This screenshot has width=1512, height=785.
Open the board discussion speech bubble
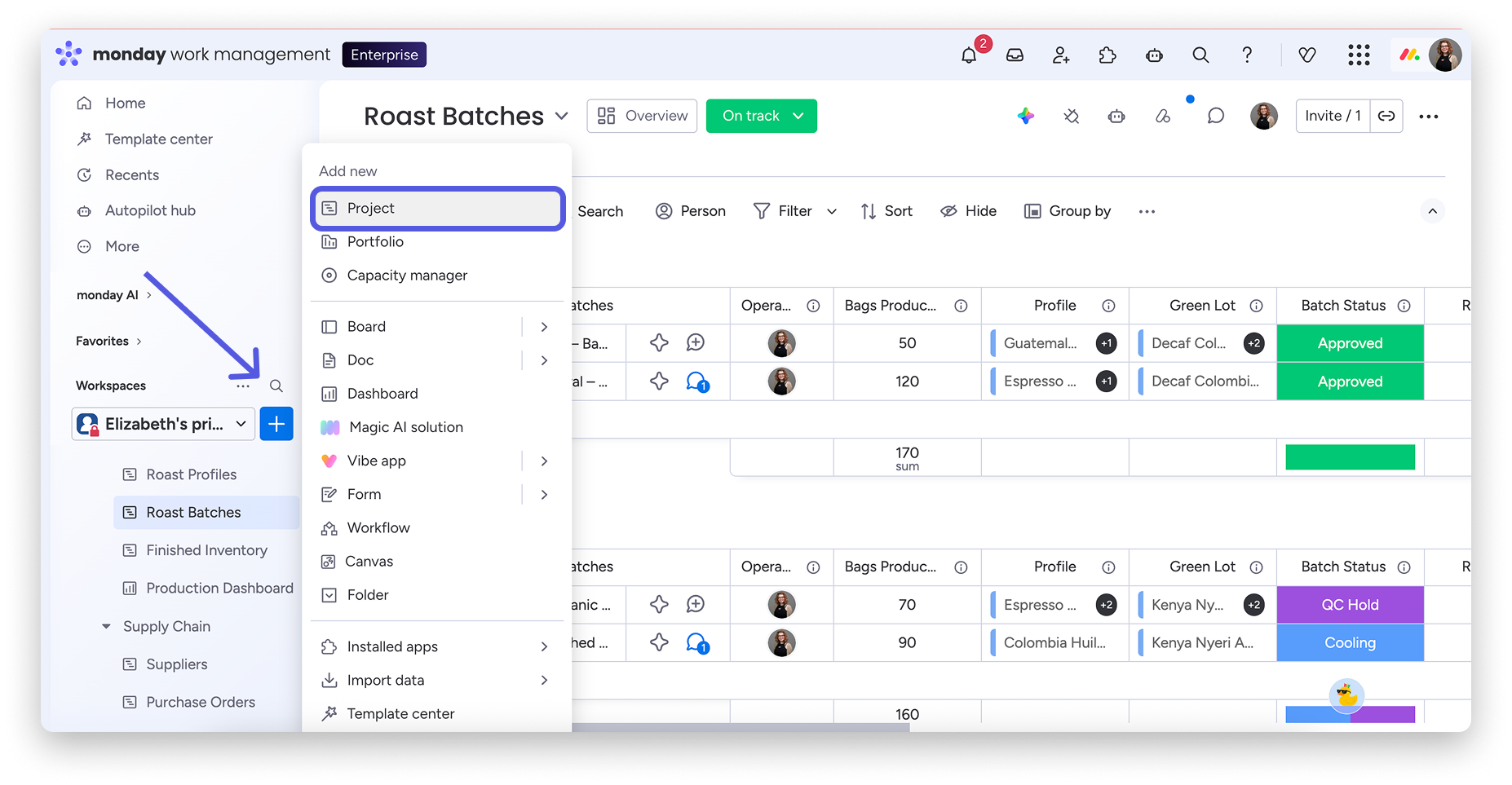point(1216,116)
